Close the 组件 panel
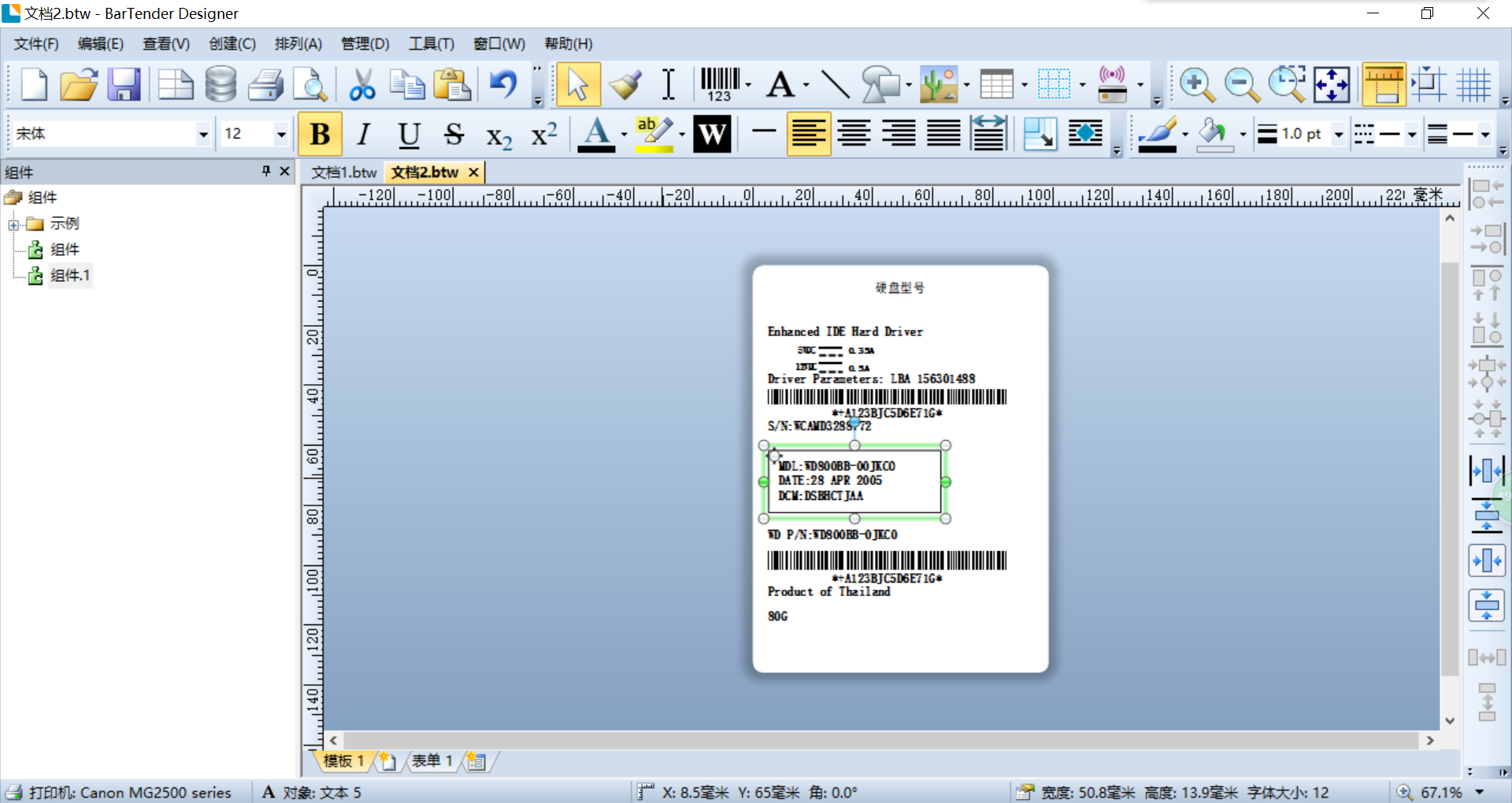The height and width of the screenshot is (803, 1512). pos(285,171)
